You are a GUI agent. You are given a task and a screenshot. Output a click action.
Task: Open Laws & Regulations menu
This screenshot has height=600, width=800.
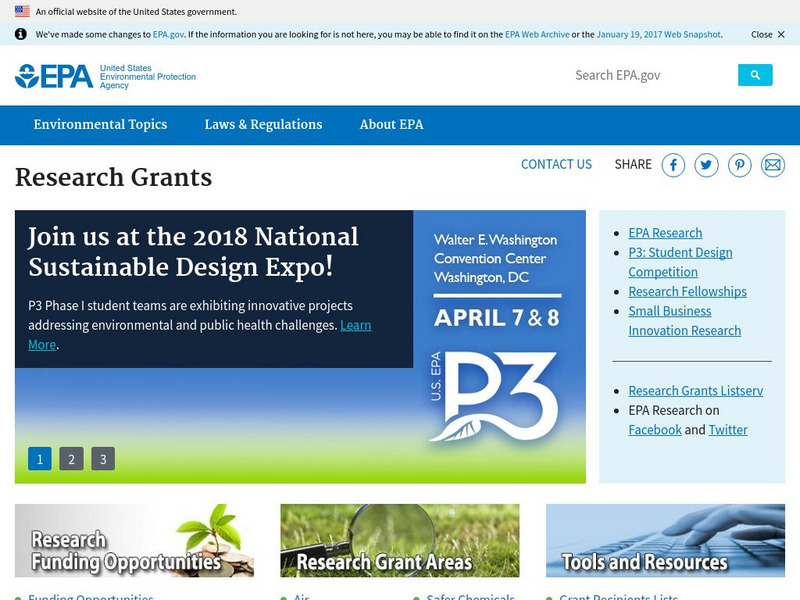(263, 124)
